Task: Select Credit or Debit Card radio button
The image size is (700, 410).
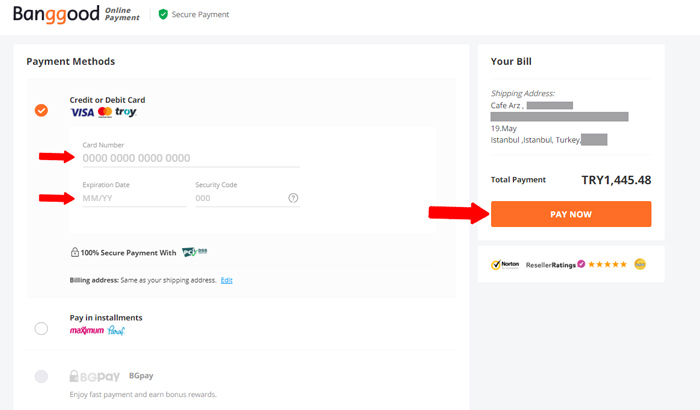Action: 41,110
